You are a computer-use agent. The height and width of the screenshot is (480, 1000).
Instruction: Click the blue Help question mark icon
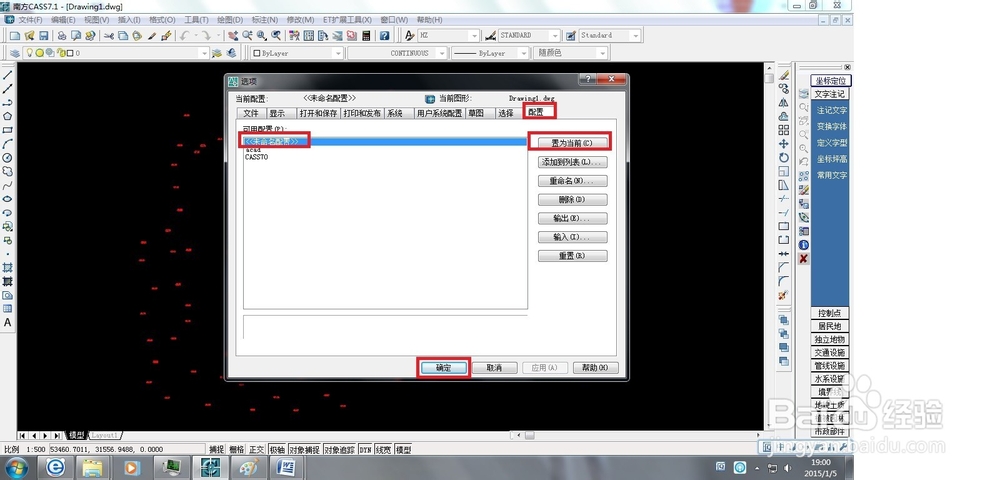[x=385, y=36]
